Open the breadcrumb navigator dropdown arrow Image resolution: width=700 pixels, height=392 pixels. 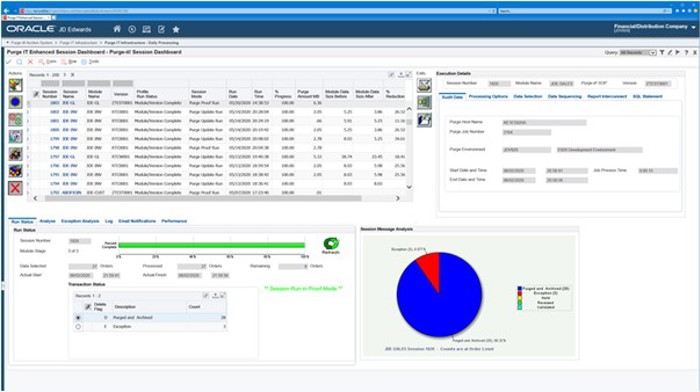point(8,42)
